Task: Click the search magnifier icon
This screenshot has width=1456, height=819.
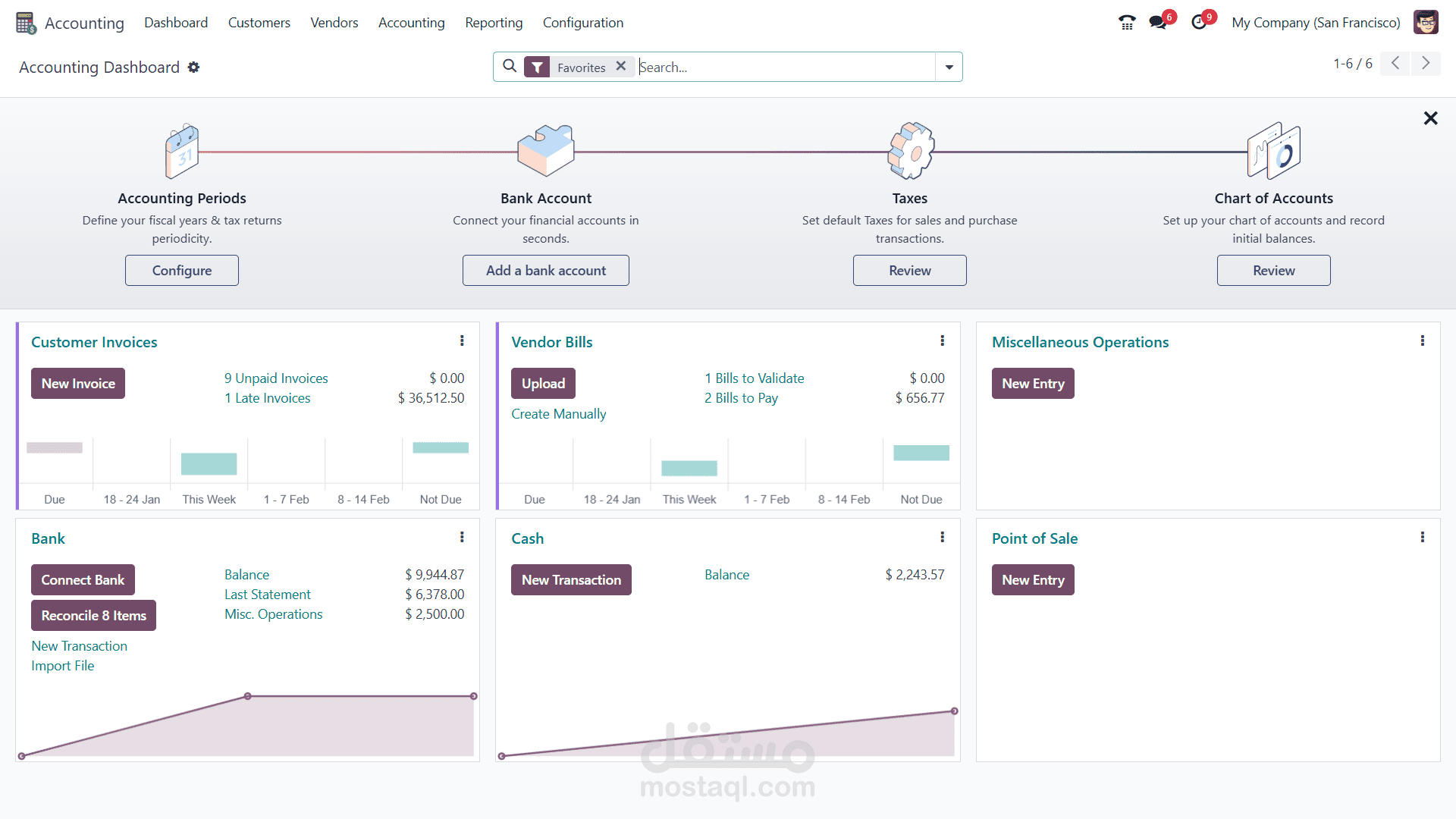Action: pyautogui.click(x=510, y=67)
